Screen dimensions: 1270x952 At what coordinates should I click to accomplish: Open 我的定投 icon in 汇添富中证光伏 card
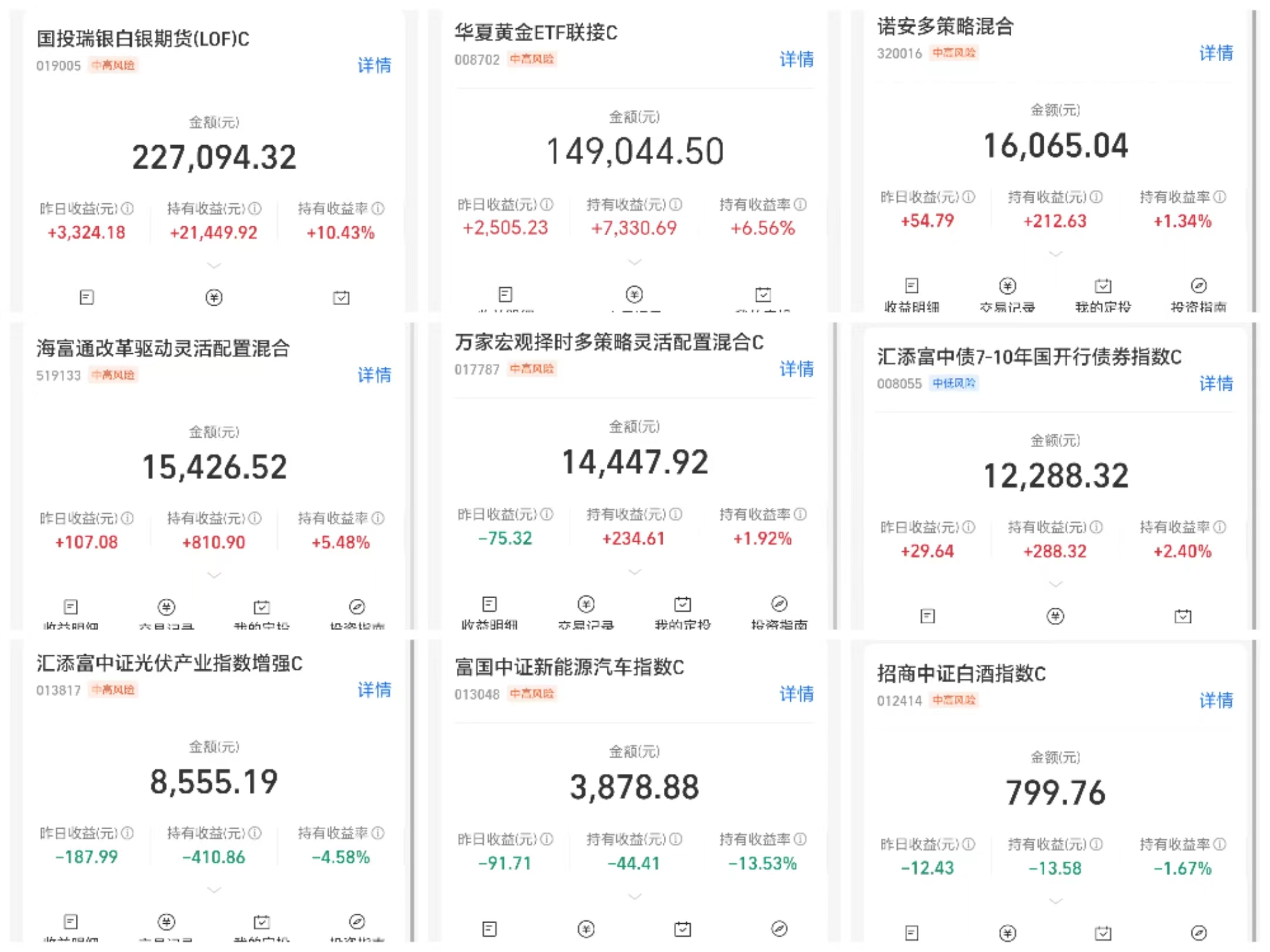262,921
